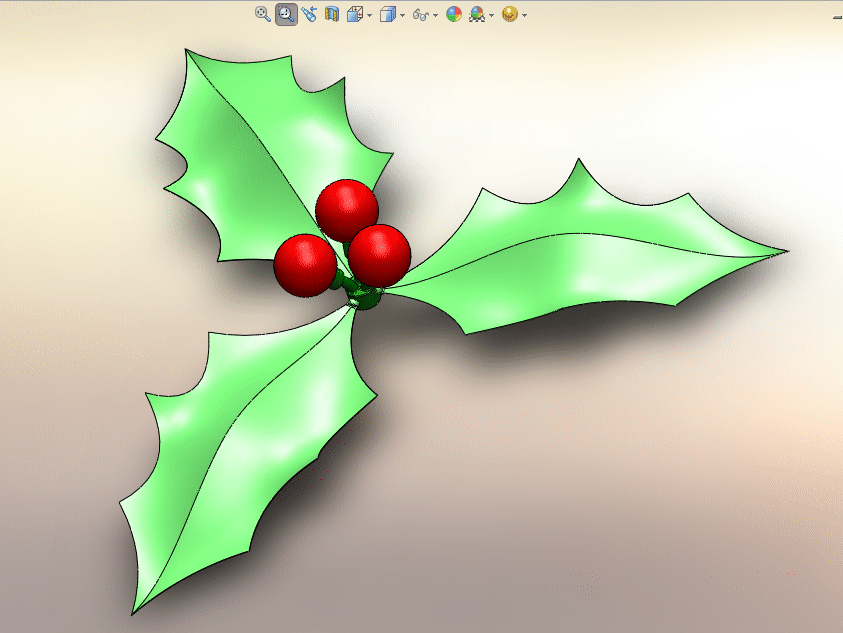Click the View Orientation cube icon

click(x=355, y=14)
